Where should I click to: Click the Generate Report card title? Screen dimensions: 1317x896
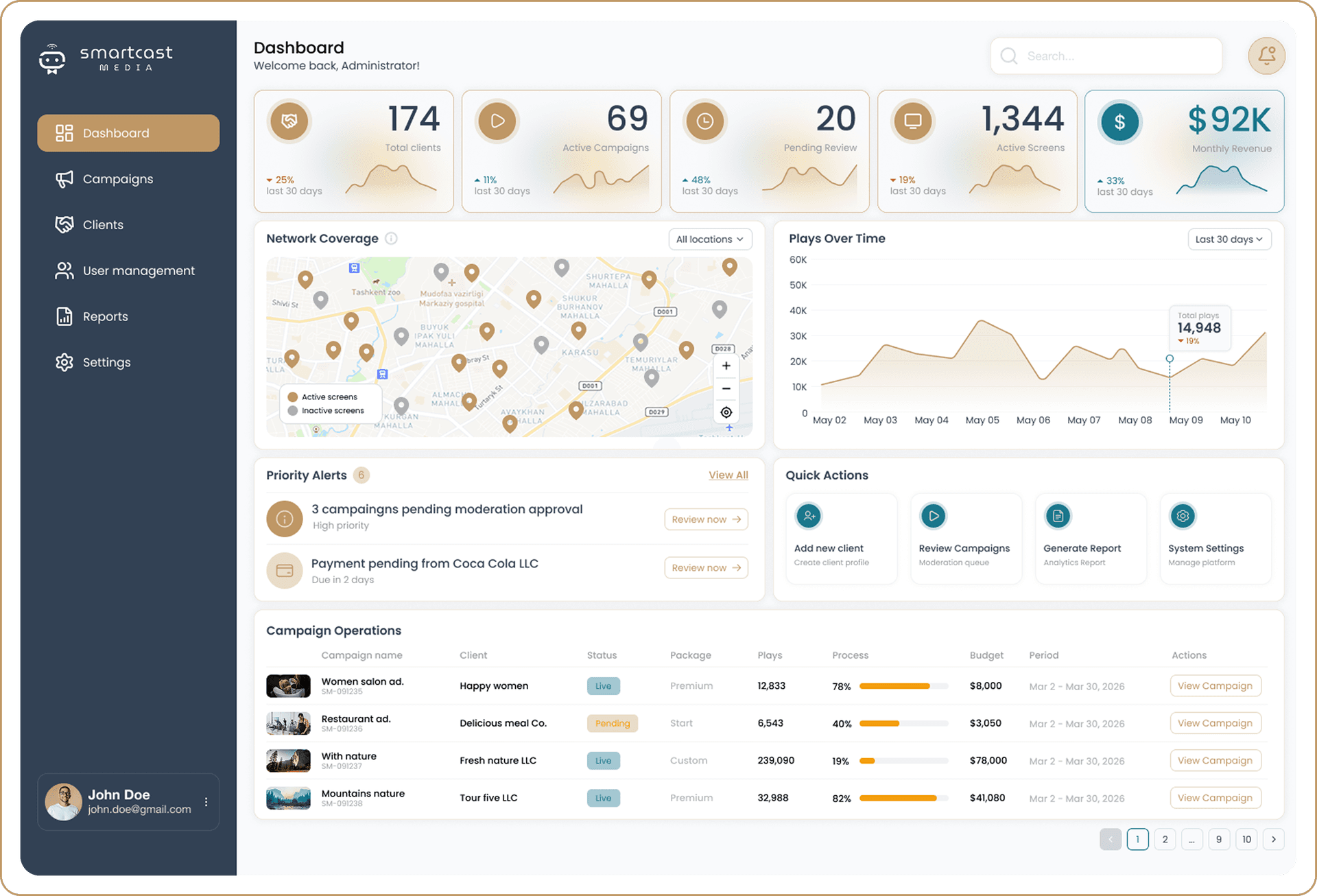click(1082, 548)
